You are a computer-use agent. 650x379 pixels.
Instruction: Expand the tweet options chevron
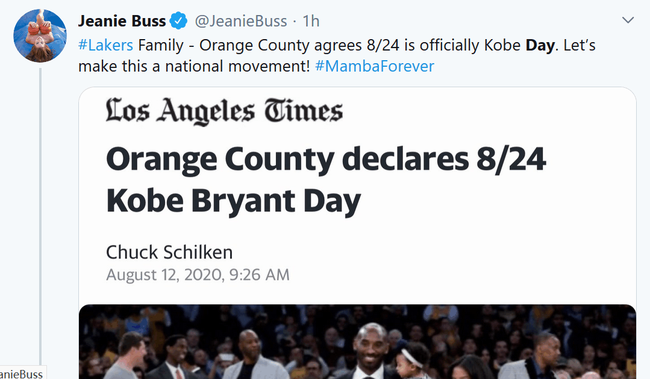pos(628,20)
